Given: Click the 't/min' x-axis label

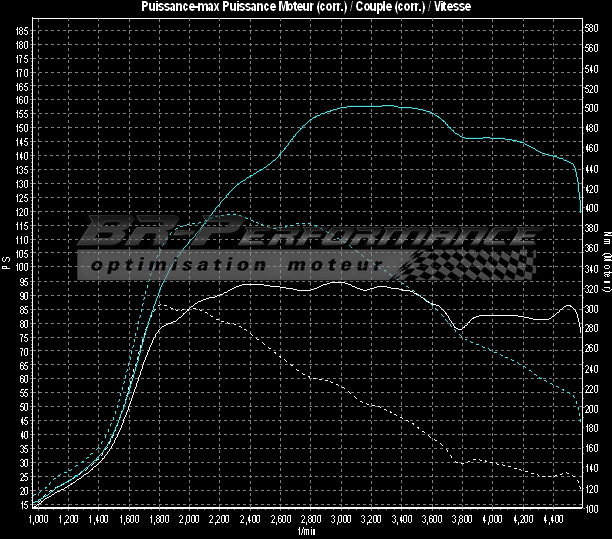Looking at the screenshot, I should click(x=306, y=532).
